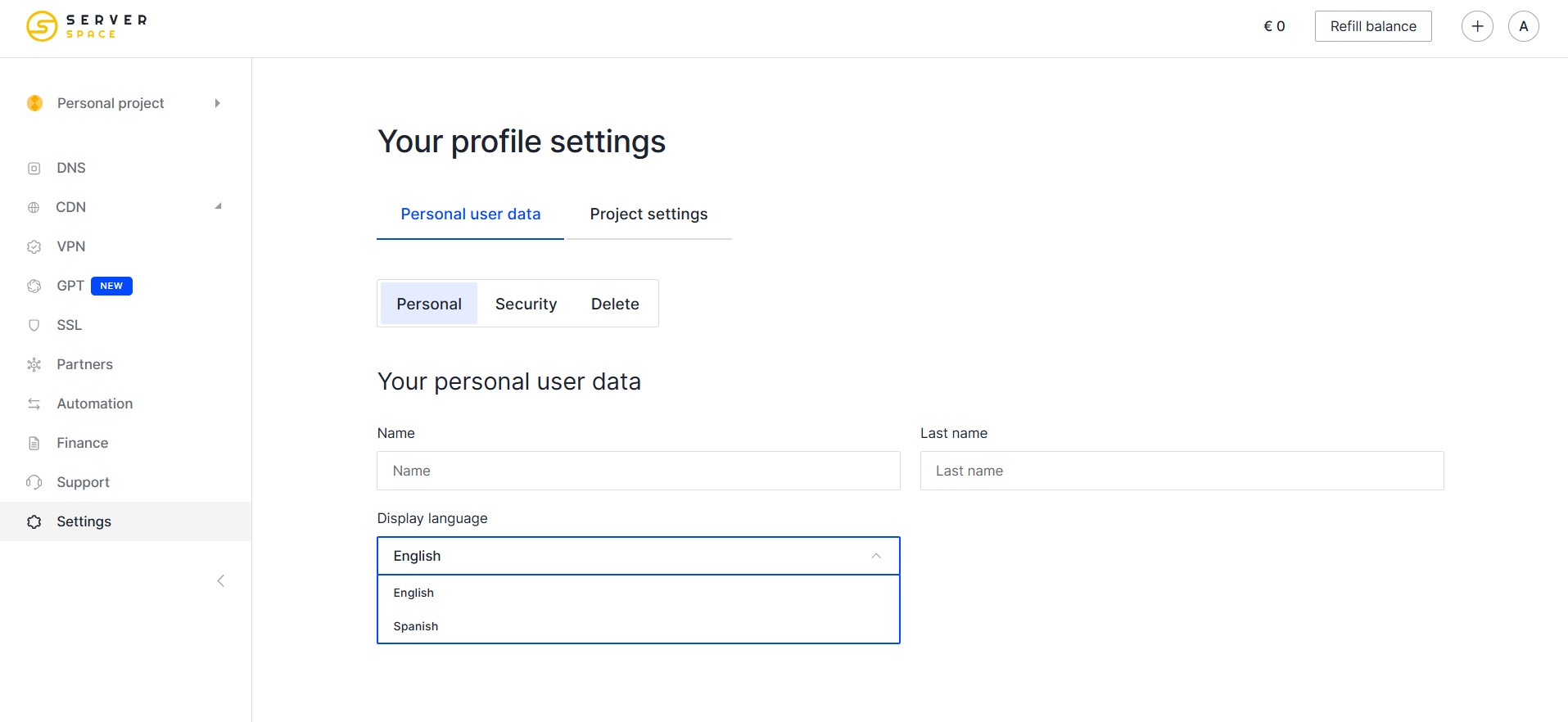Collapse the sidebar with the chevron
The image size is (1568, 722).
click(220, 581)
